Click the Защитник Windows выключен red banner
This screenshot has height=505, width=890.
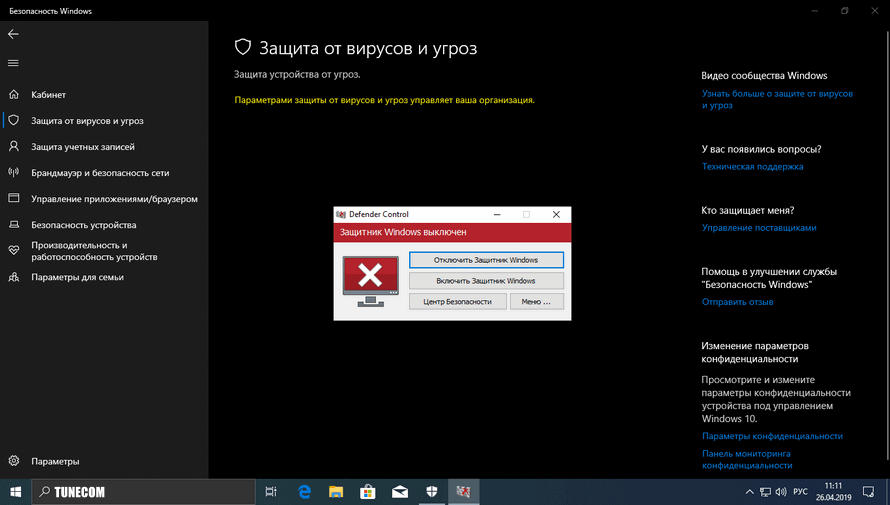(452, 232)
